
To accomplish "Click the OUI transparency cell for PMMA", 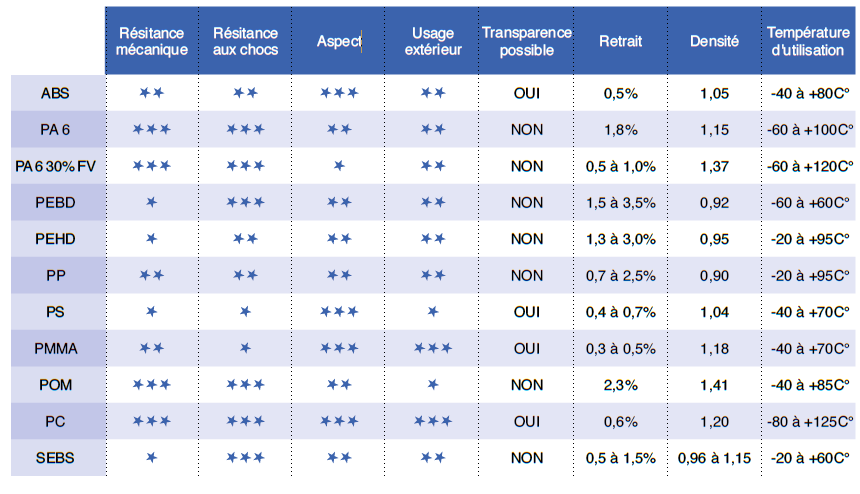I will pyautogui.click(x=526, y=348).
